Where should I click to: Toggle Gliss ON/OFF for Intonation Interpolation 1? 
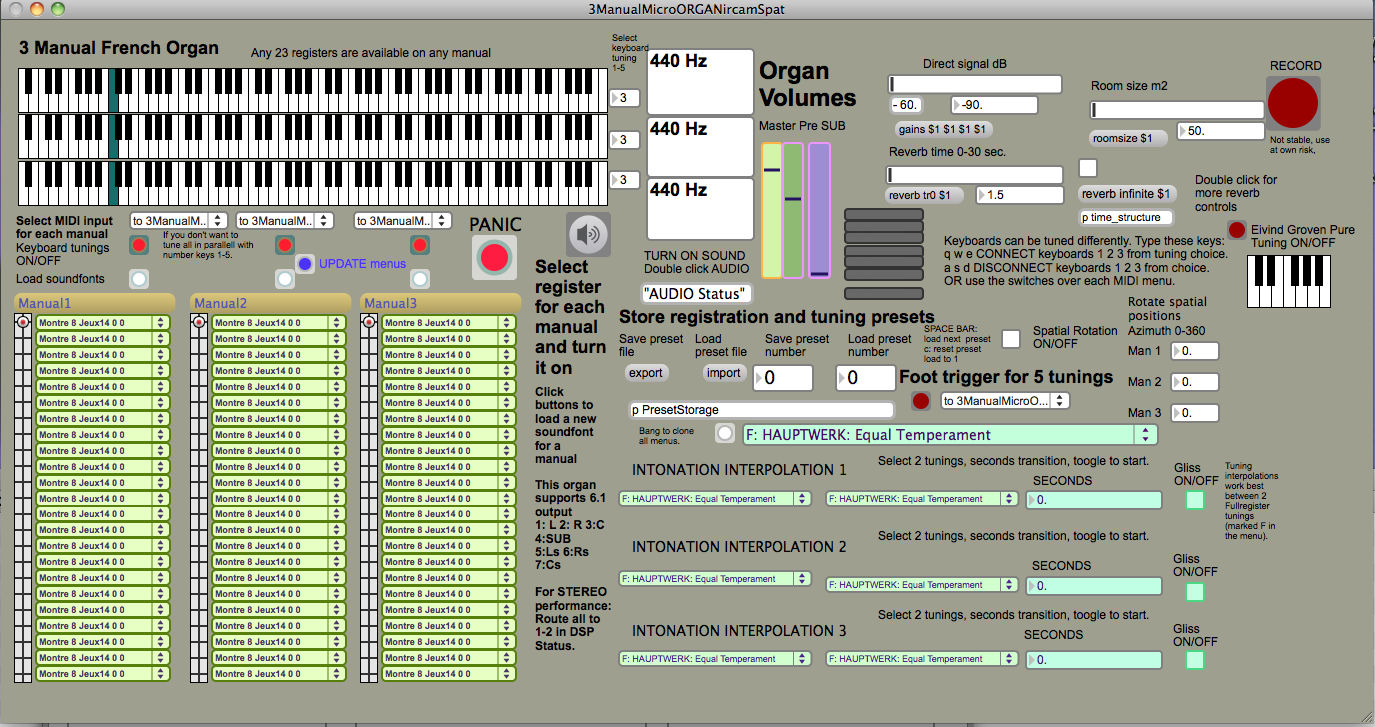tap(1195, 500)
